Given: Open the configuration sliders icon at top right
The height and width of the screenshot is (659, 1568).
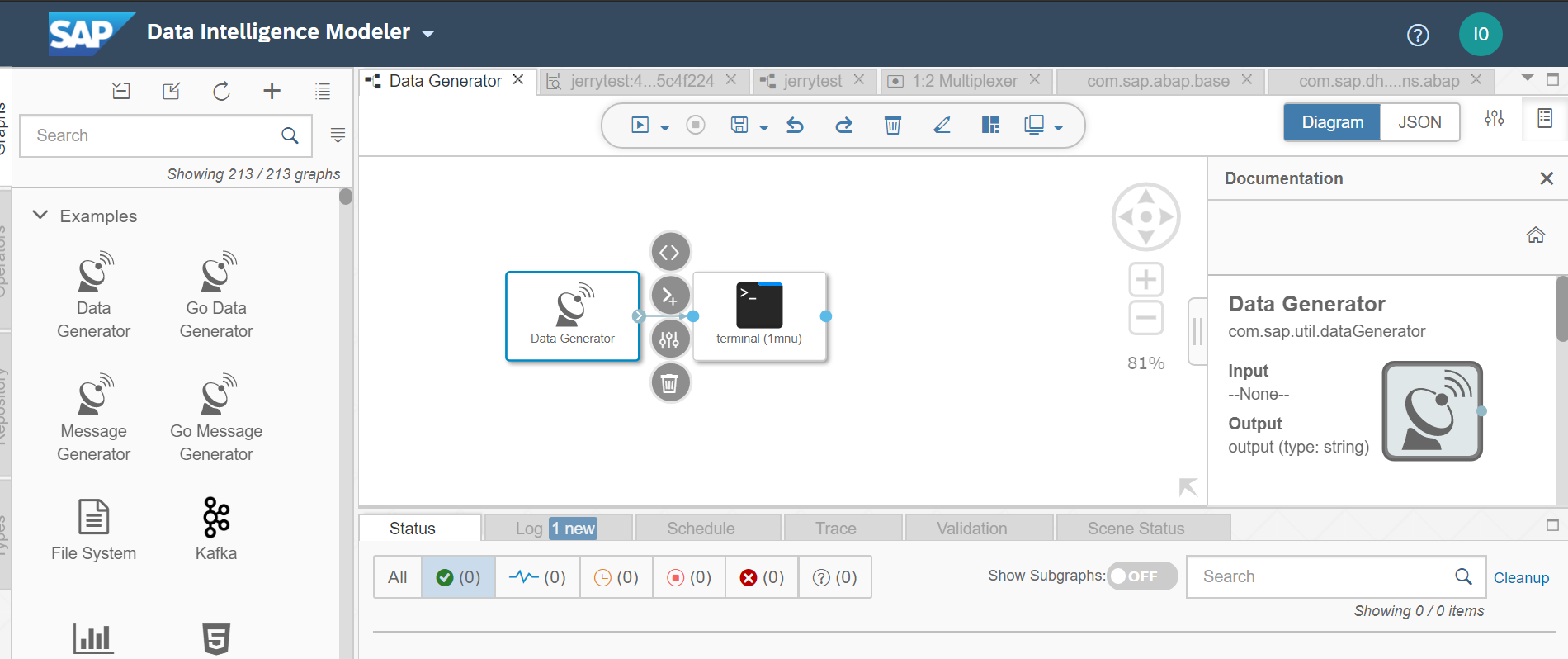Looking at the screenshot, I should [1494, 119].
